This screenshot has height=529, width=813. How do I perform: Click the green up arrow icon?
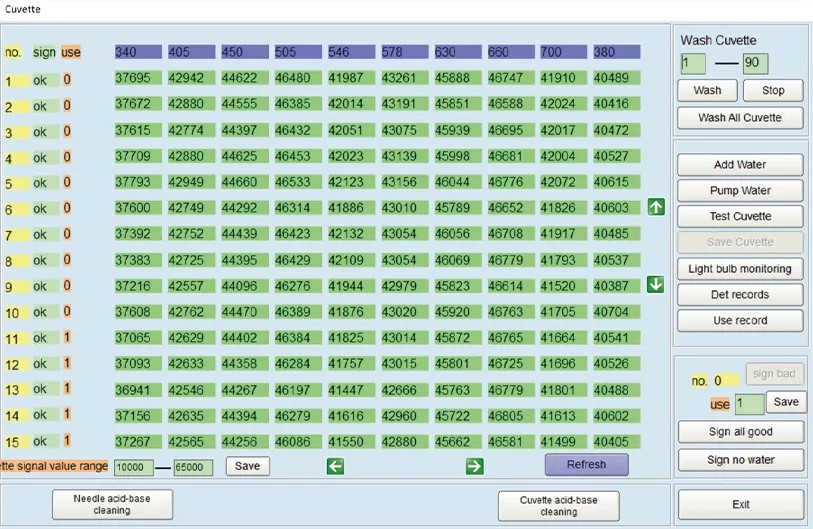click(656, 207)
